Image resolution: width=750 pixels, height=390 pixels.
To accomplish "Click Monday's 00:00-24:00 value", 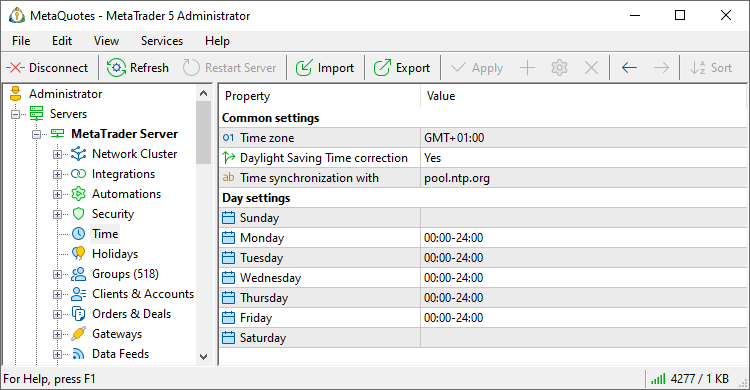I will click(453, 238).
